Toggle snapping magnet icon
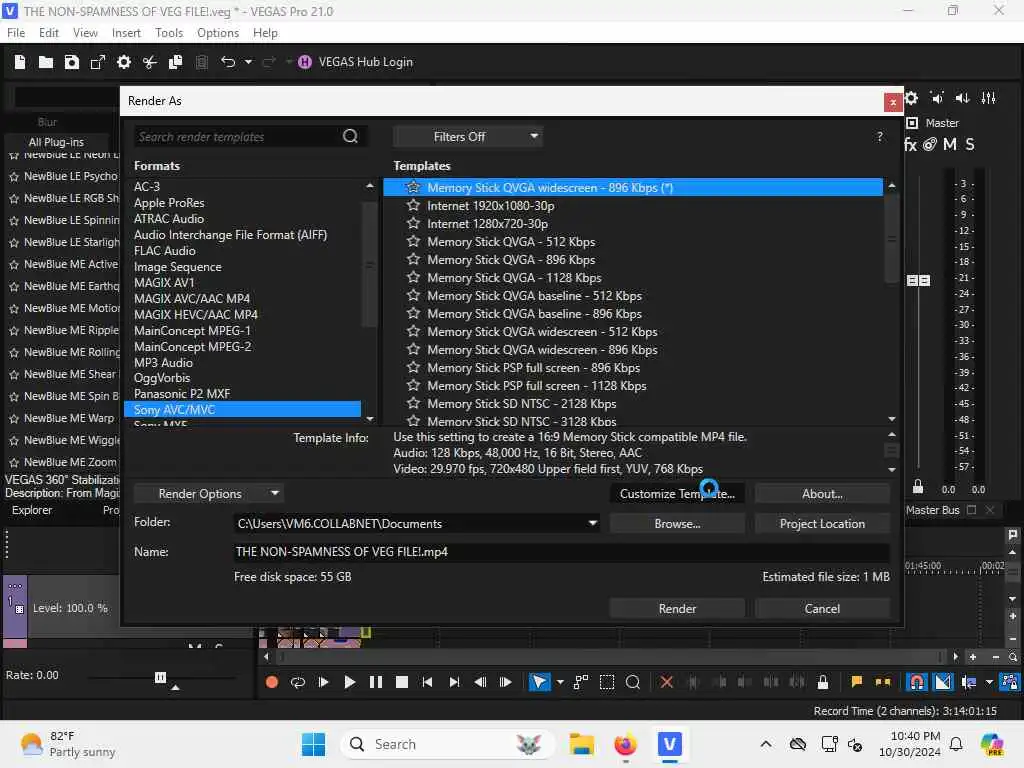 [x=917, y=682]
